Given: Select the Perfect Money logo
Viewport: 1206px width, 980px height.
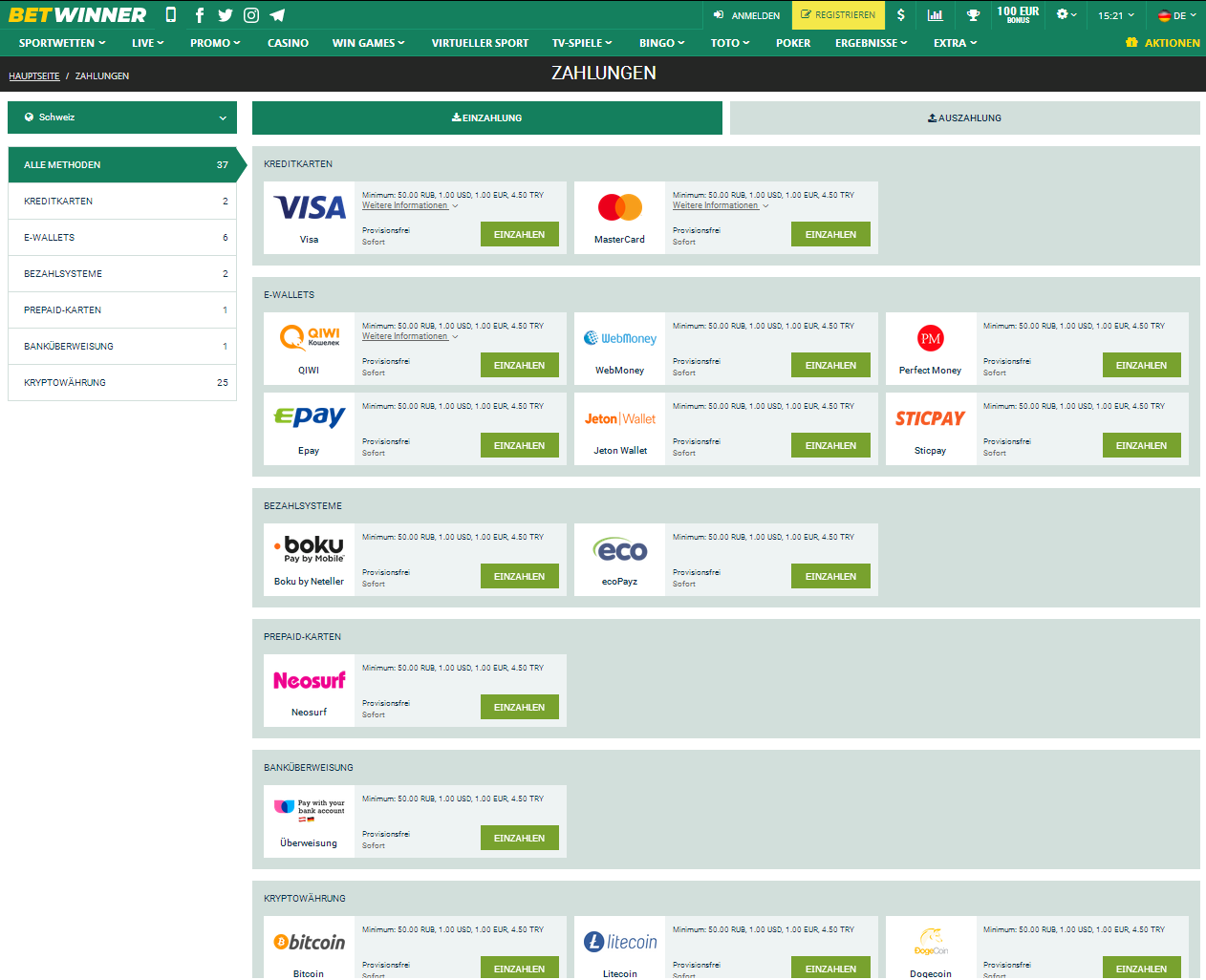Looking at the screenshot, I should coord(931,338).
